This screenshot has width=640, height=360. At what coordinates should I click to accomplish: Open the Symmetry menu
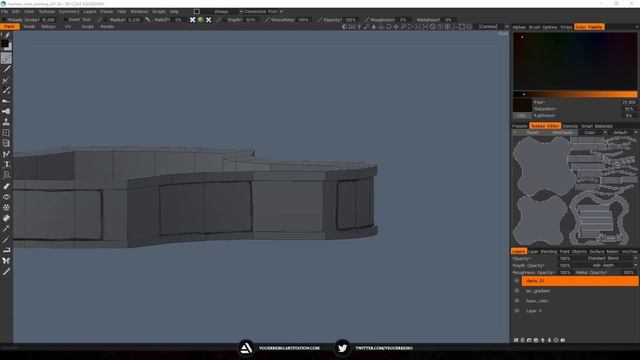click(69, 11)
